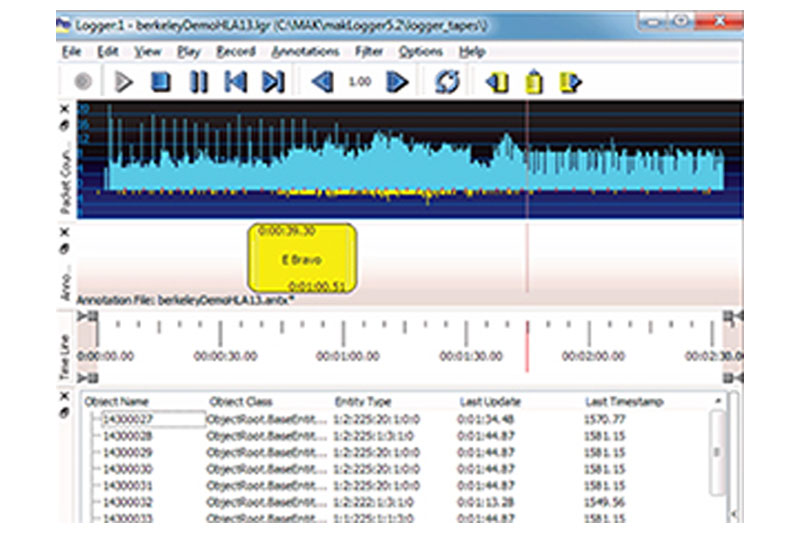Click the upper right timeline end marker
The image size is (800, 533).
pos(733,317)
